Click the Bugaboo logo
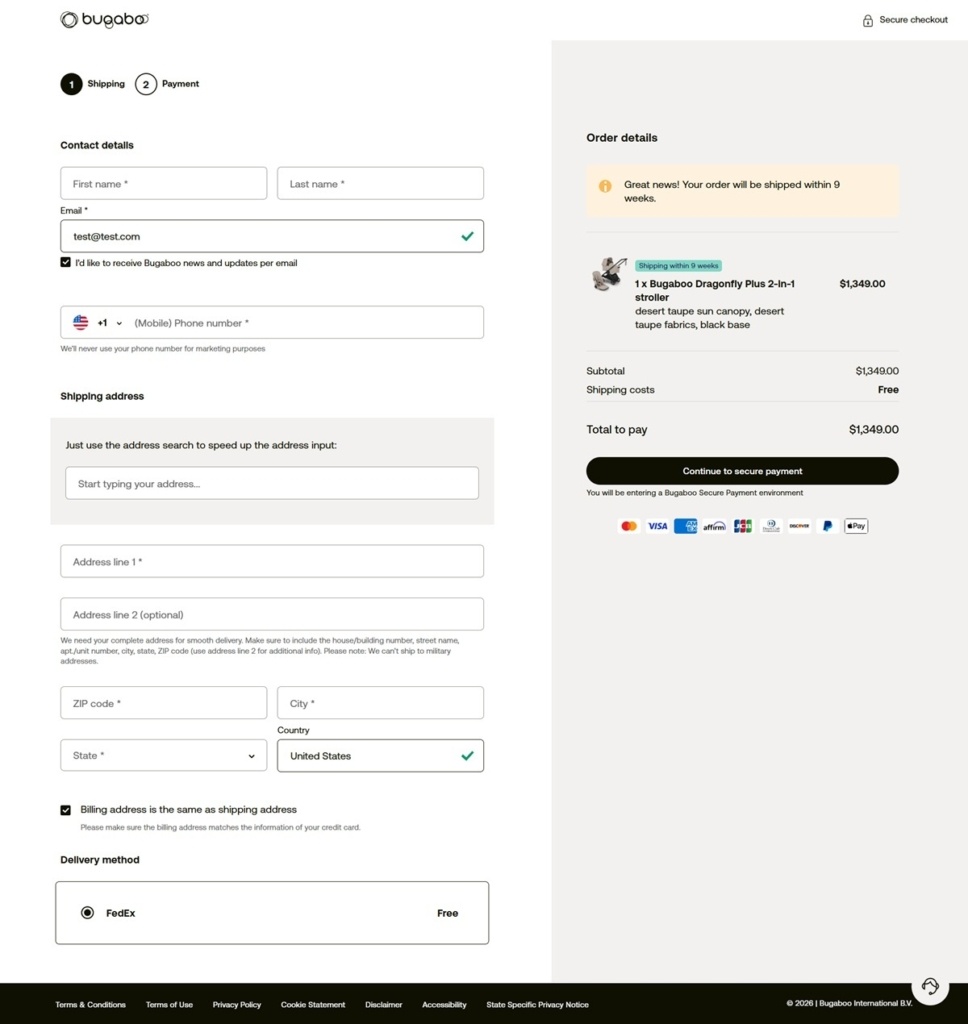This screenshot has height=1024, width=968. point(105,20)
